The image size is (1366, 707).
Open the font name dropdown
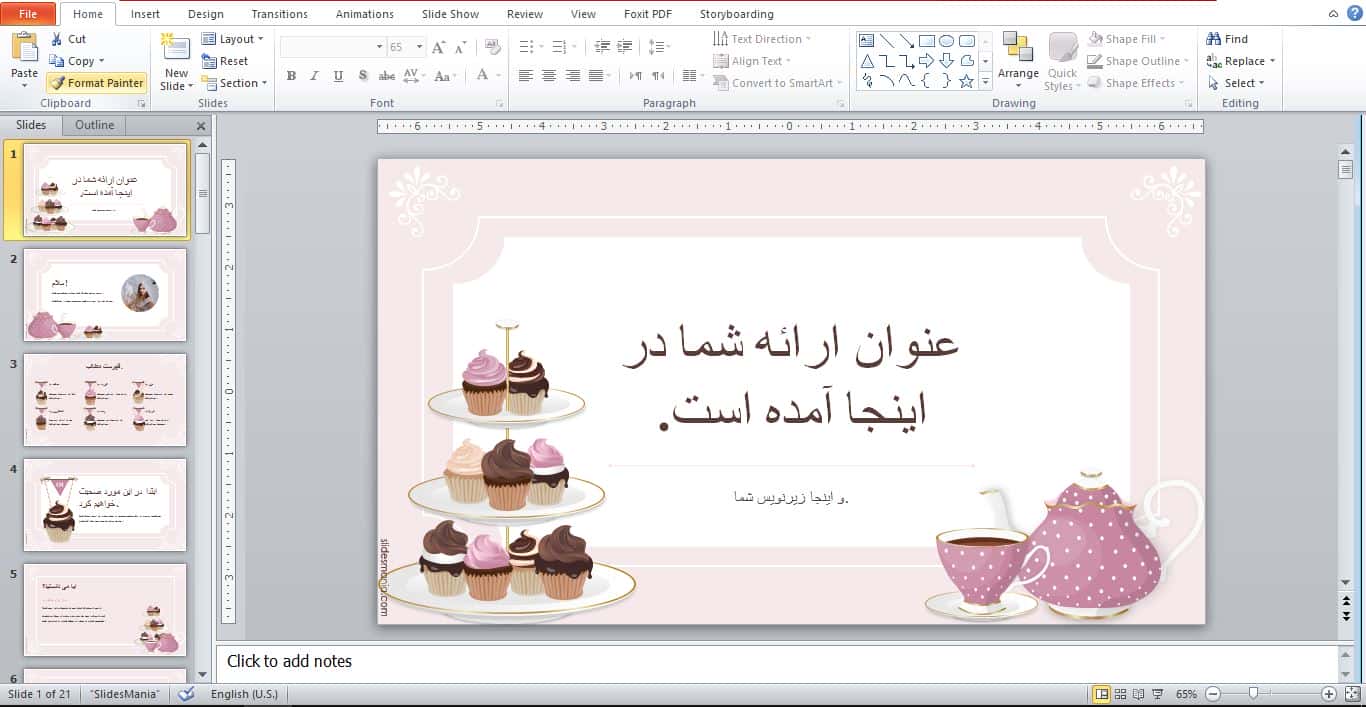[x=380, y=47]
